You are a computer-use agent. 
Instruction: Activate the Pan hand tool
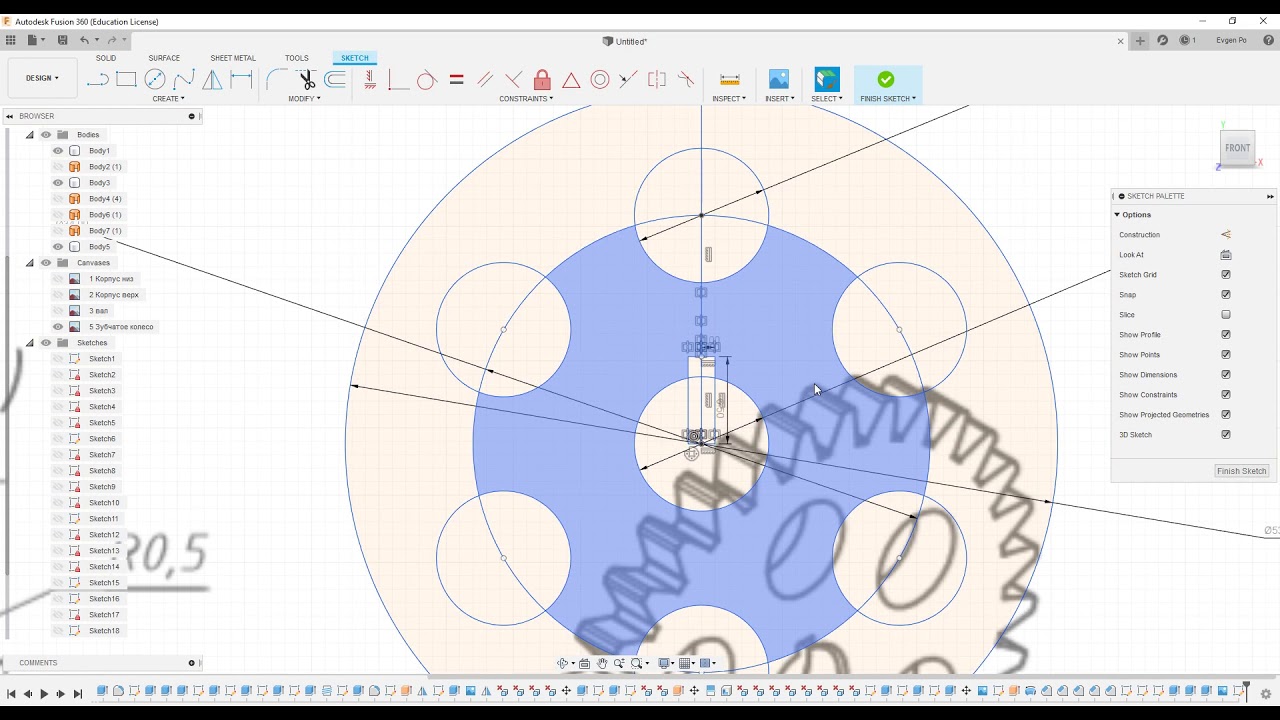[602, 663]
